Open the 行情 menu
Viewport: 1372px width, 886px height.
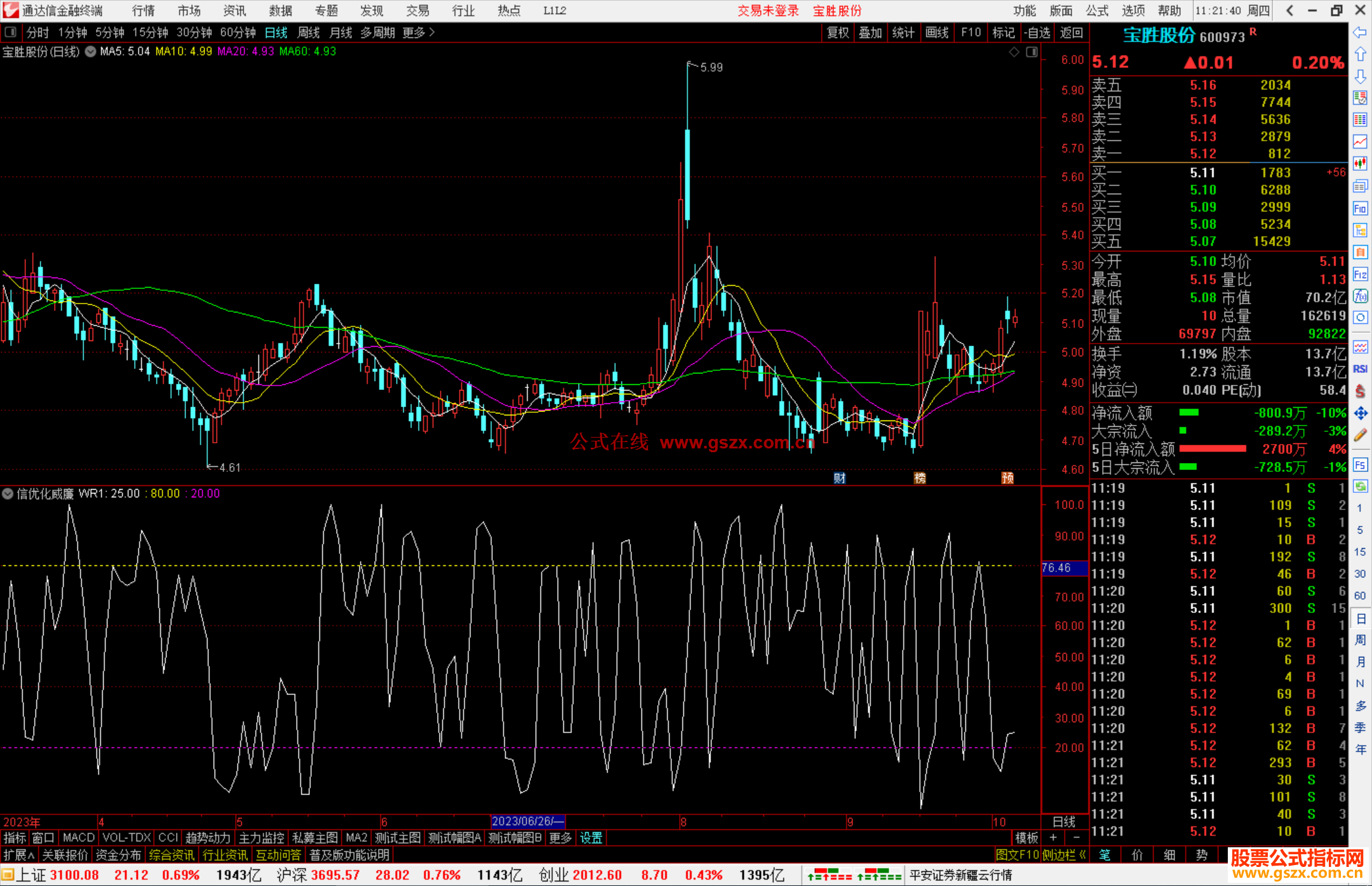(x=143, y=11)
